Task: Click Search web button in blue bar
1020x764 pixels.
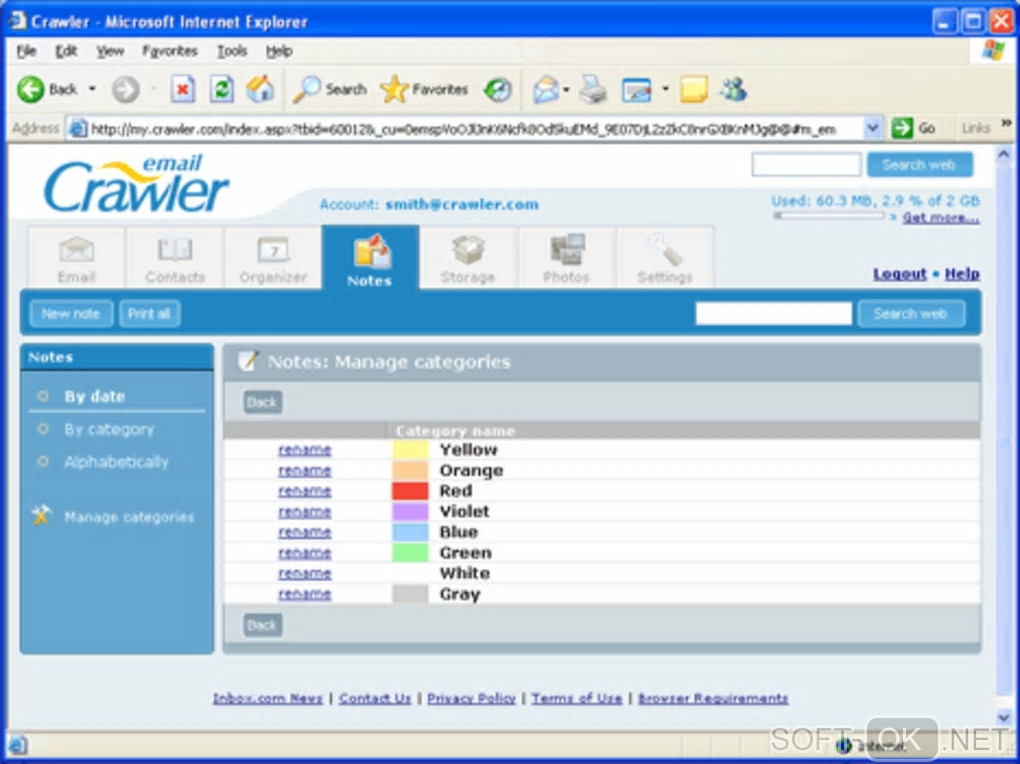Action: click(x=911, y=314)
